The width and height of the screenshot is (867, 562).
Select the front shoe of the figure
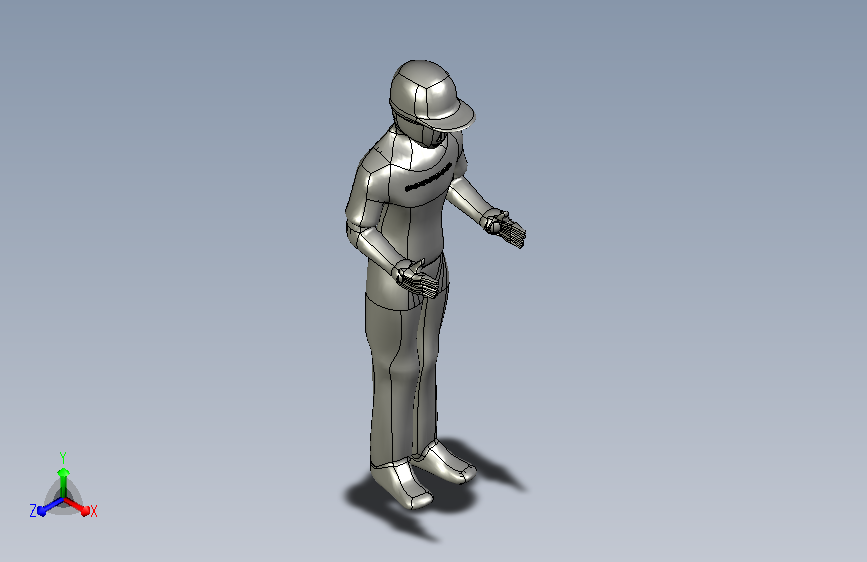tap(403, 484)
